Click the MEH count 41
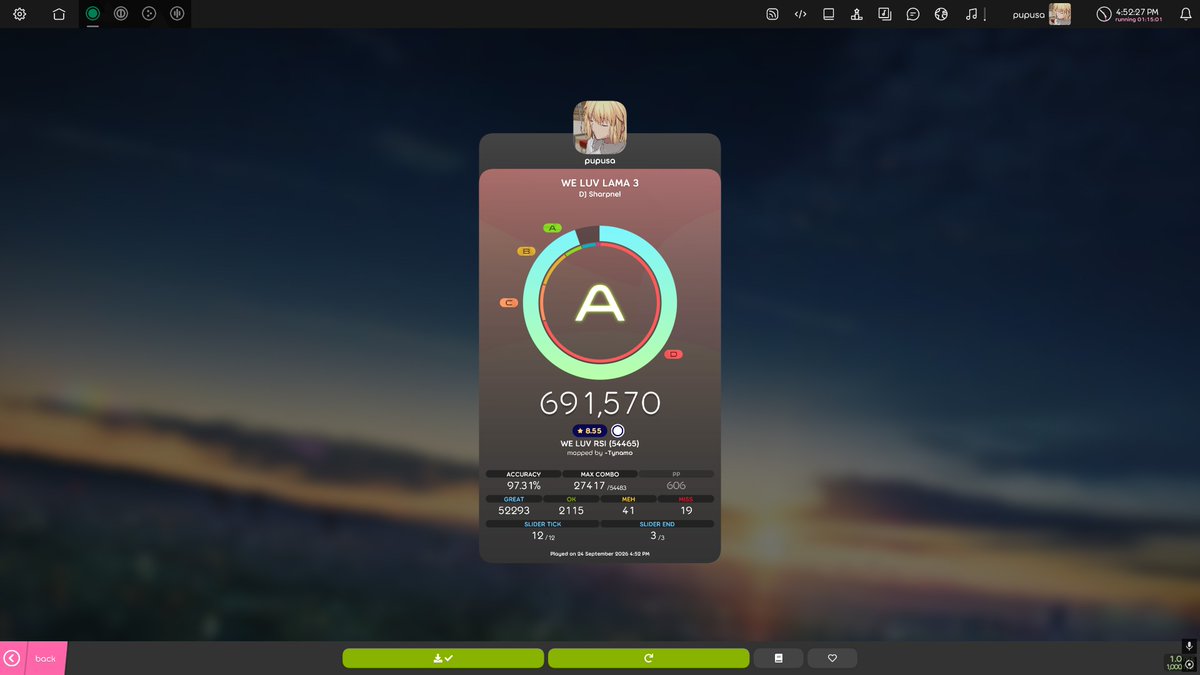 pyautogui.click(x=628, y=511)
